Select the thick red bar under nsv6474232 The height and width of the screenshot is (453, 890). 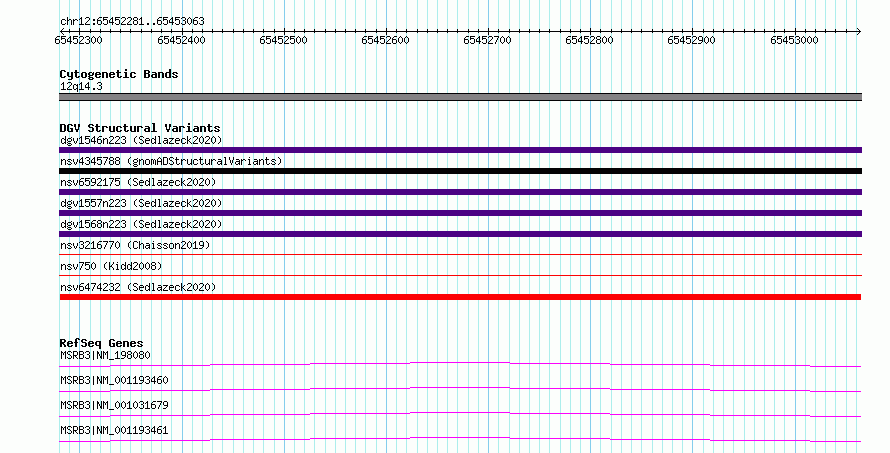[x=460, y=297]
